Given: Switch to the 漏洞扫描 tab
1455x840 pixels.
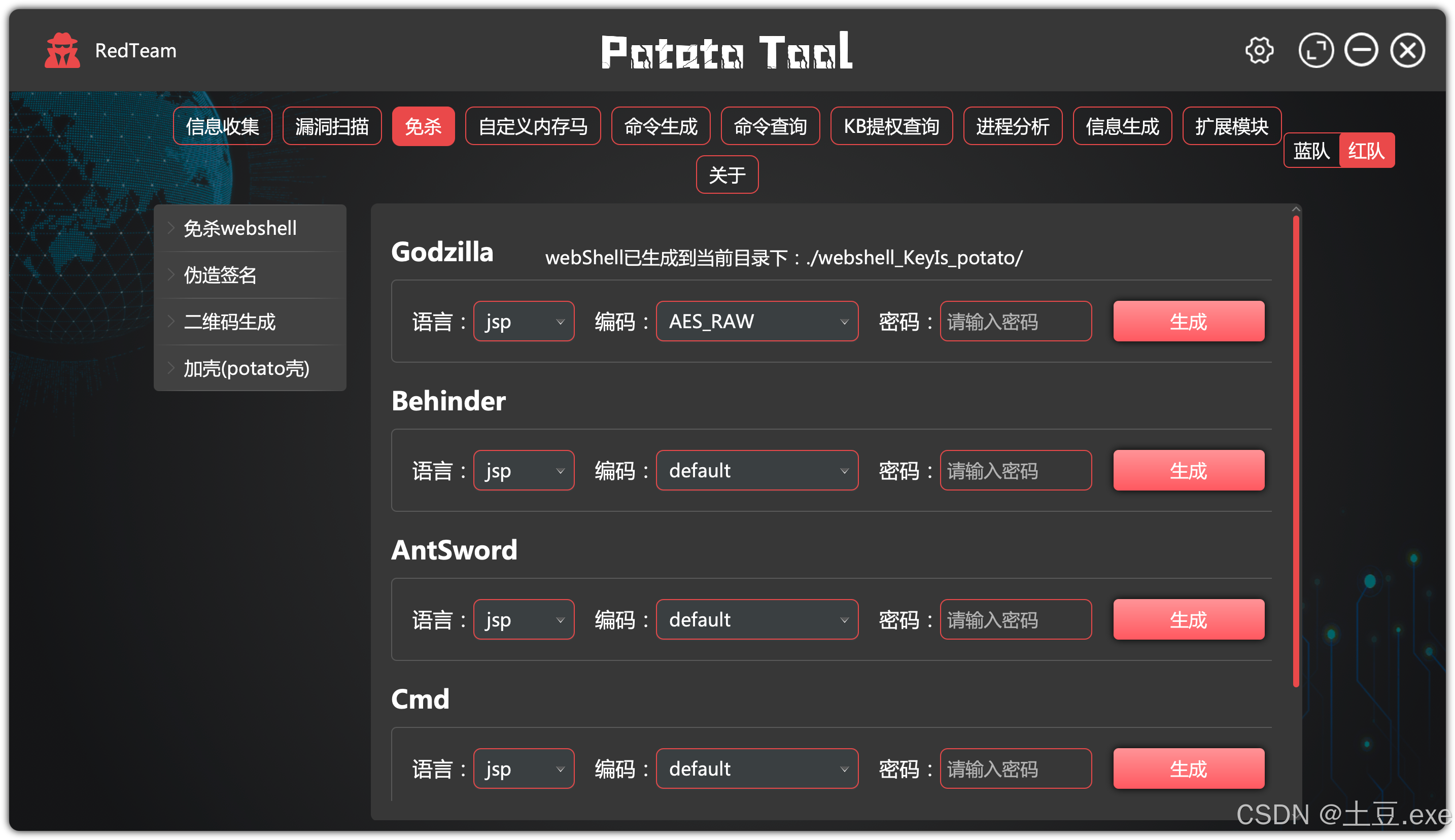Looking at the screenshot, I should point(332,126).
